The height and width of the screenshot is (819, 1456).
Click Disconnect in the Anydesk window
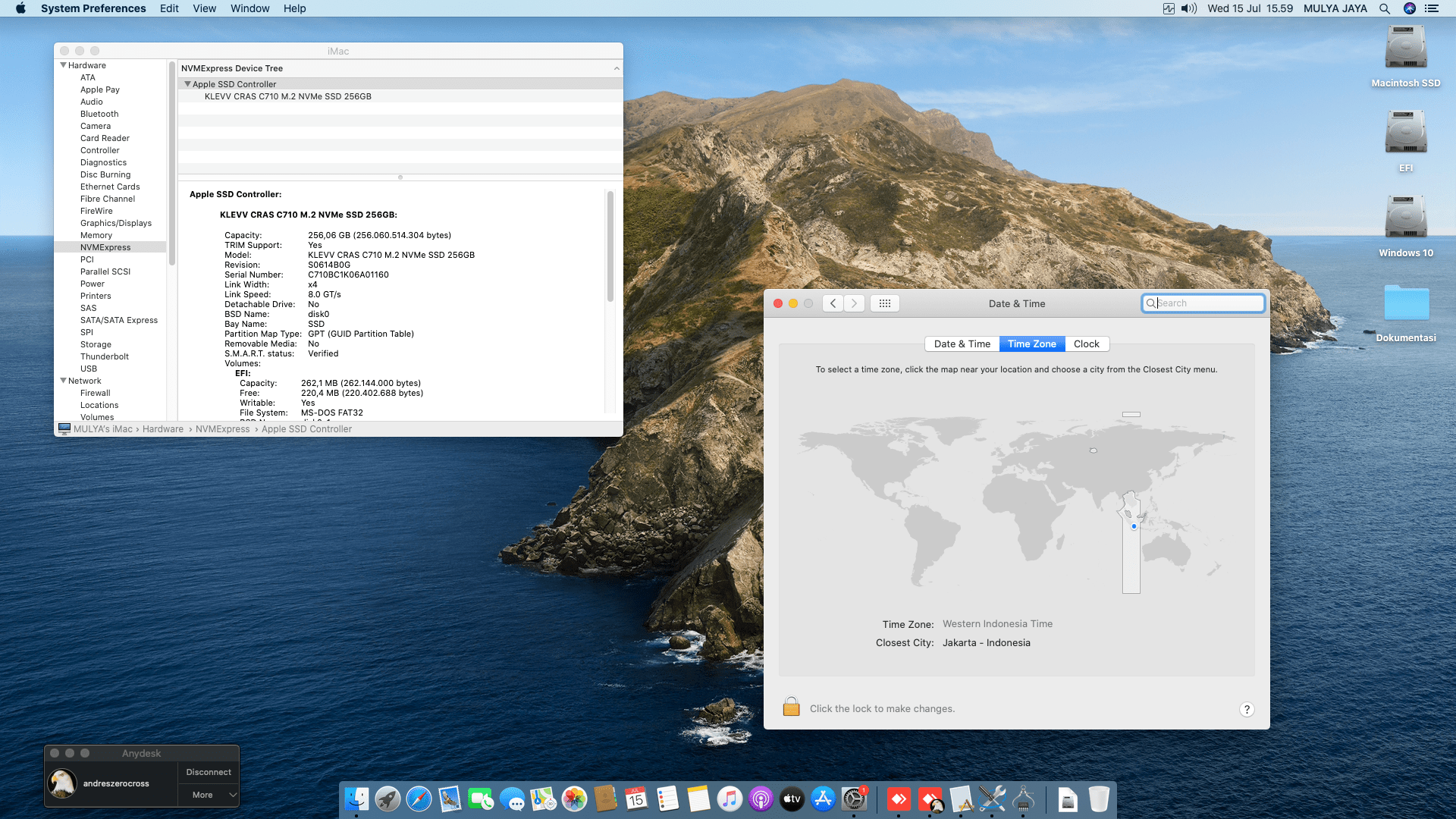(209, 772)
